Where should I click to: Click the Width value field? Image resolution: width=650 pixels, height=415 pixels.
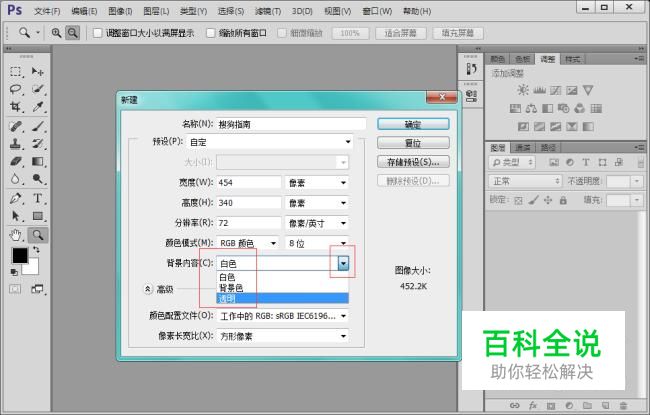(249, 183)
